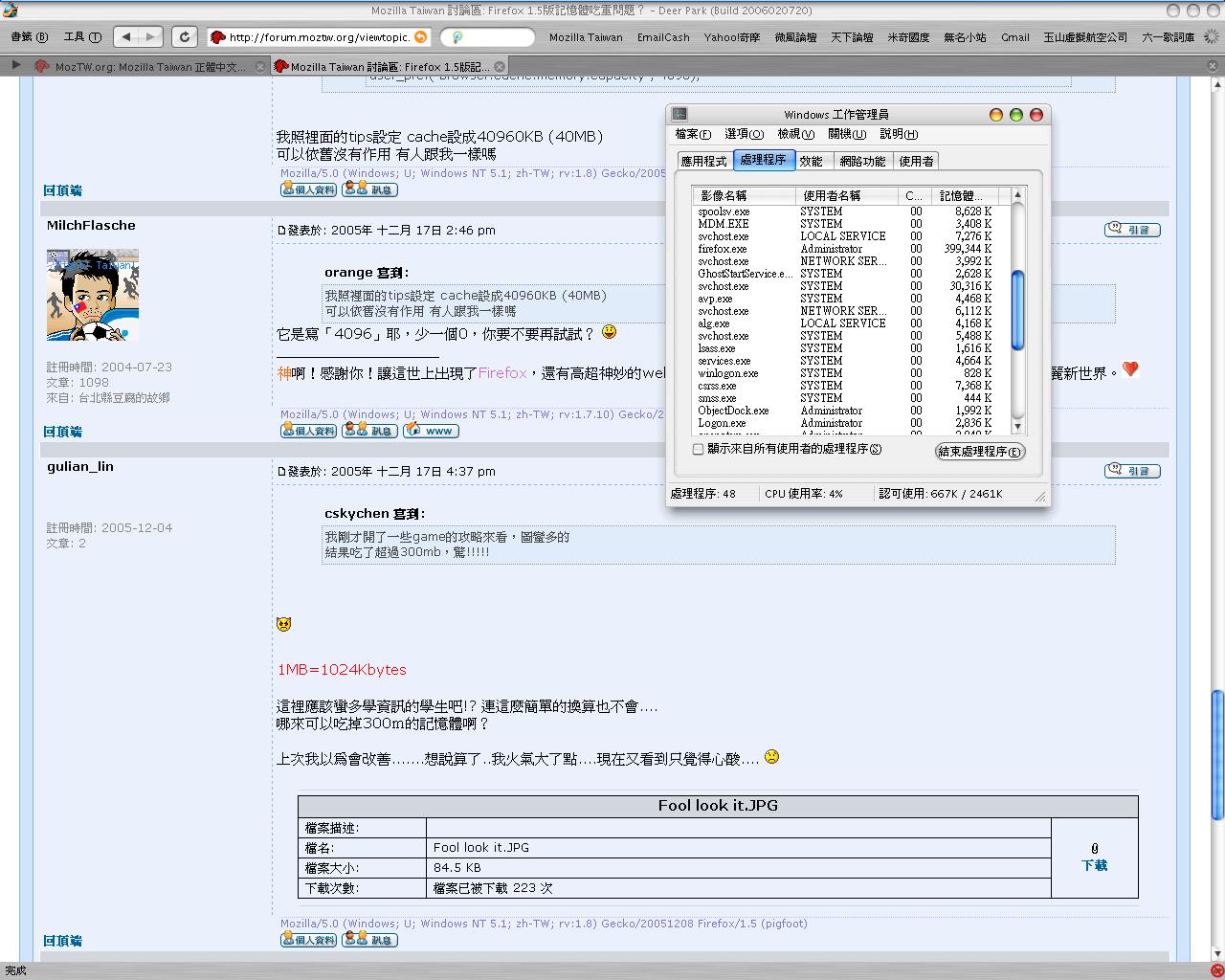Expand the tab list arrow at left
Viewport: 1225px width, 980px height.
click(15, 66)
